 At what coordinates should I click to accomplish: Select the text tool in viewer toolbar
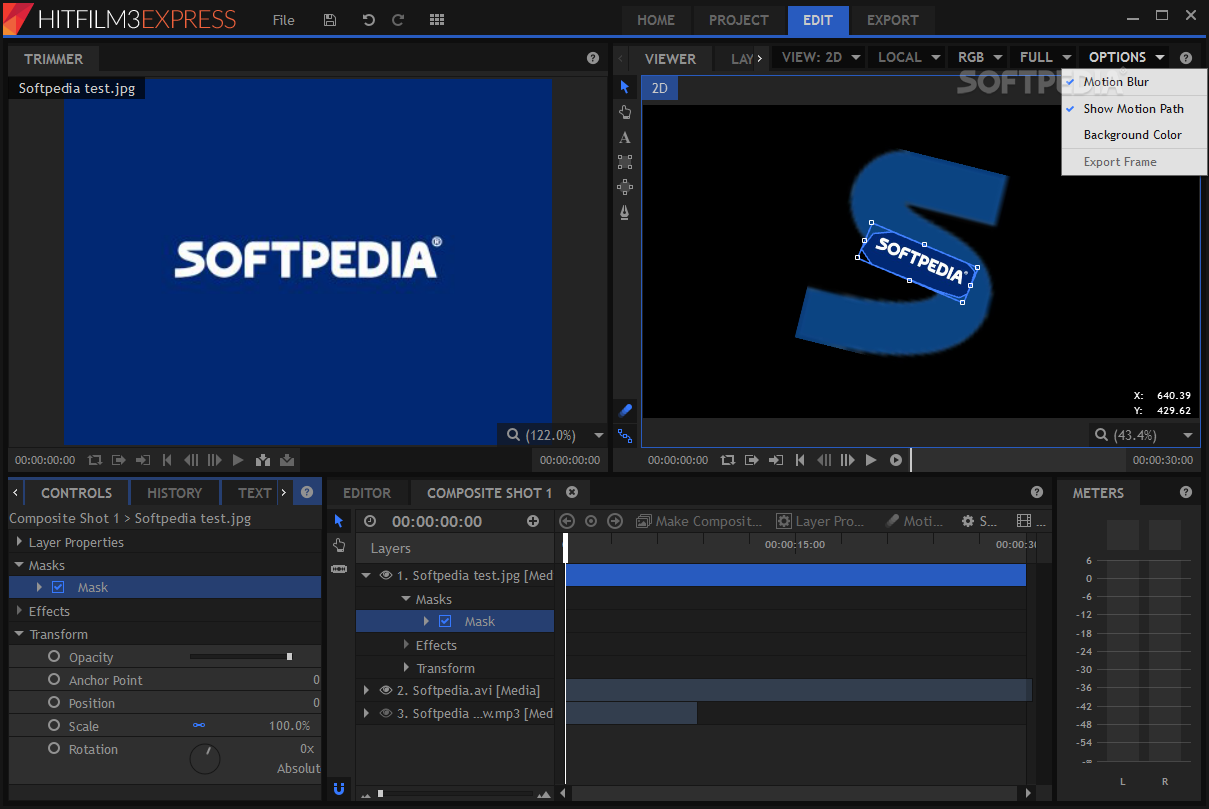point(625,137)
